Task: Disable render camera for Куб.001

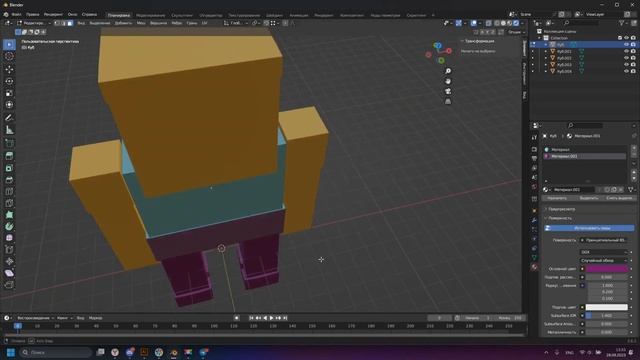Action: pos(633,51)
